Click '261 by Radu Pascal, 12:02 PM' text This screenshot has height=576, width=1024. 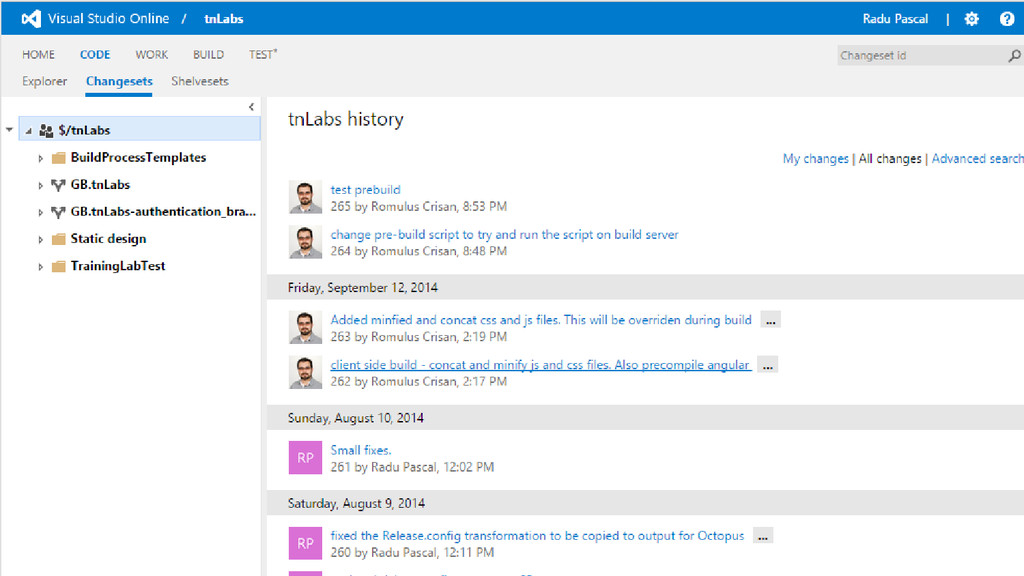tap(412, 467)
